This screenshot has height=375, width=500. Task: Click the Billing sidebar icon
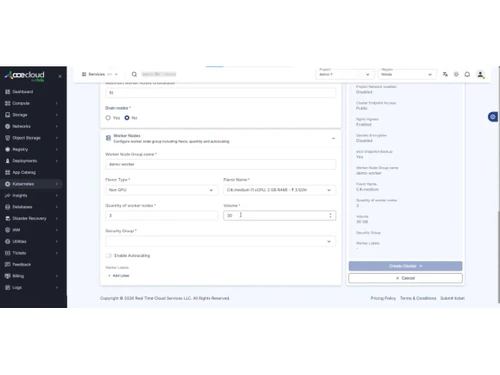click(8, 276)
